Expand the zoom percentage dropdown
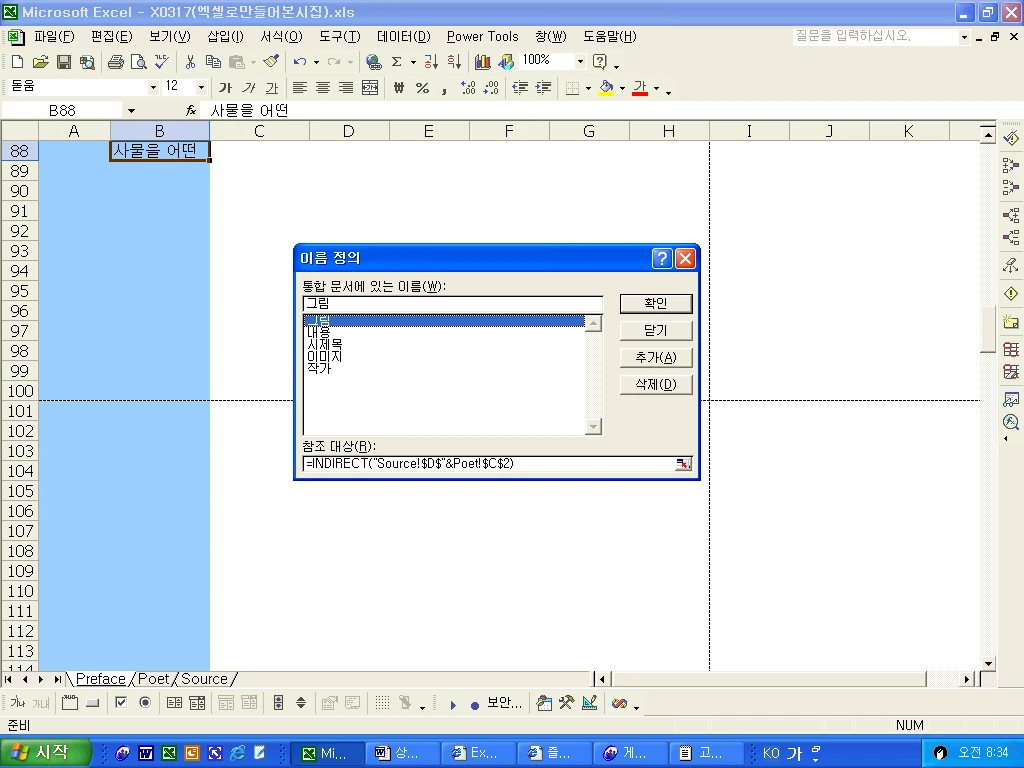This screenshot has width=1024, height=768. pyautogui.click(x=580, y=61)
